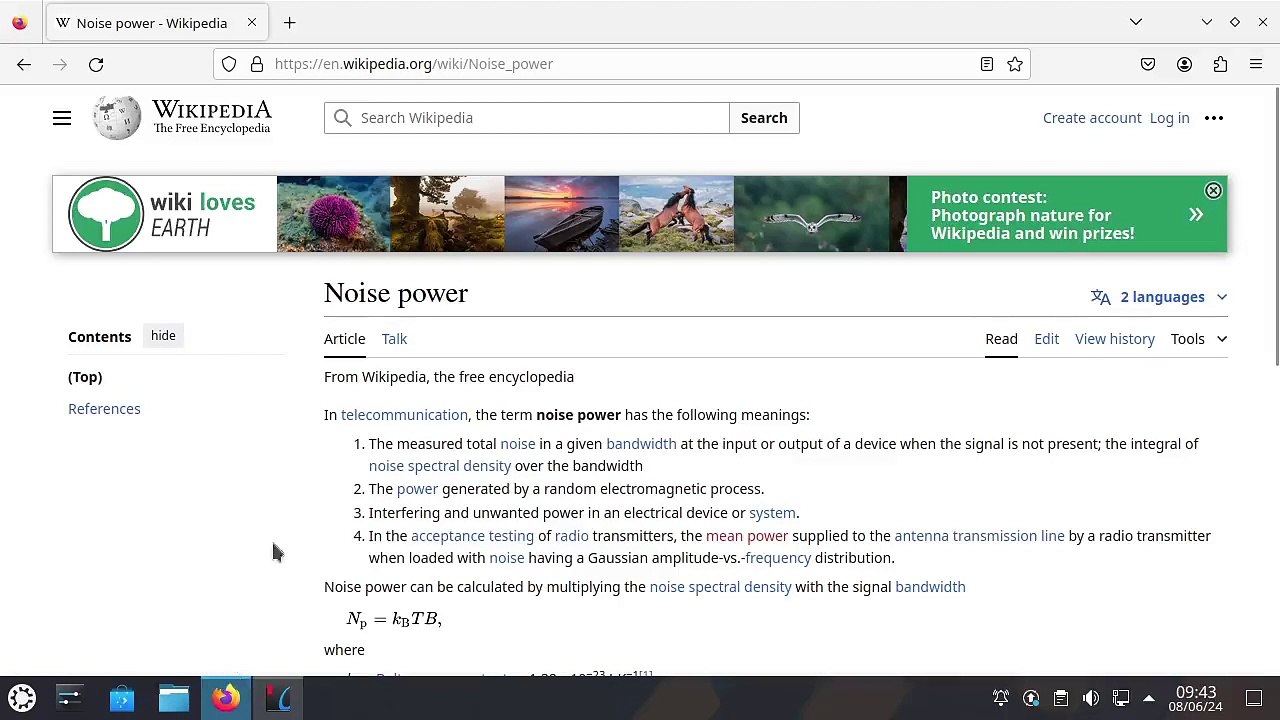
Task: Open Firefox account profile icon
Action: tap(1184, 64)
